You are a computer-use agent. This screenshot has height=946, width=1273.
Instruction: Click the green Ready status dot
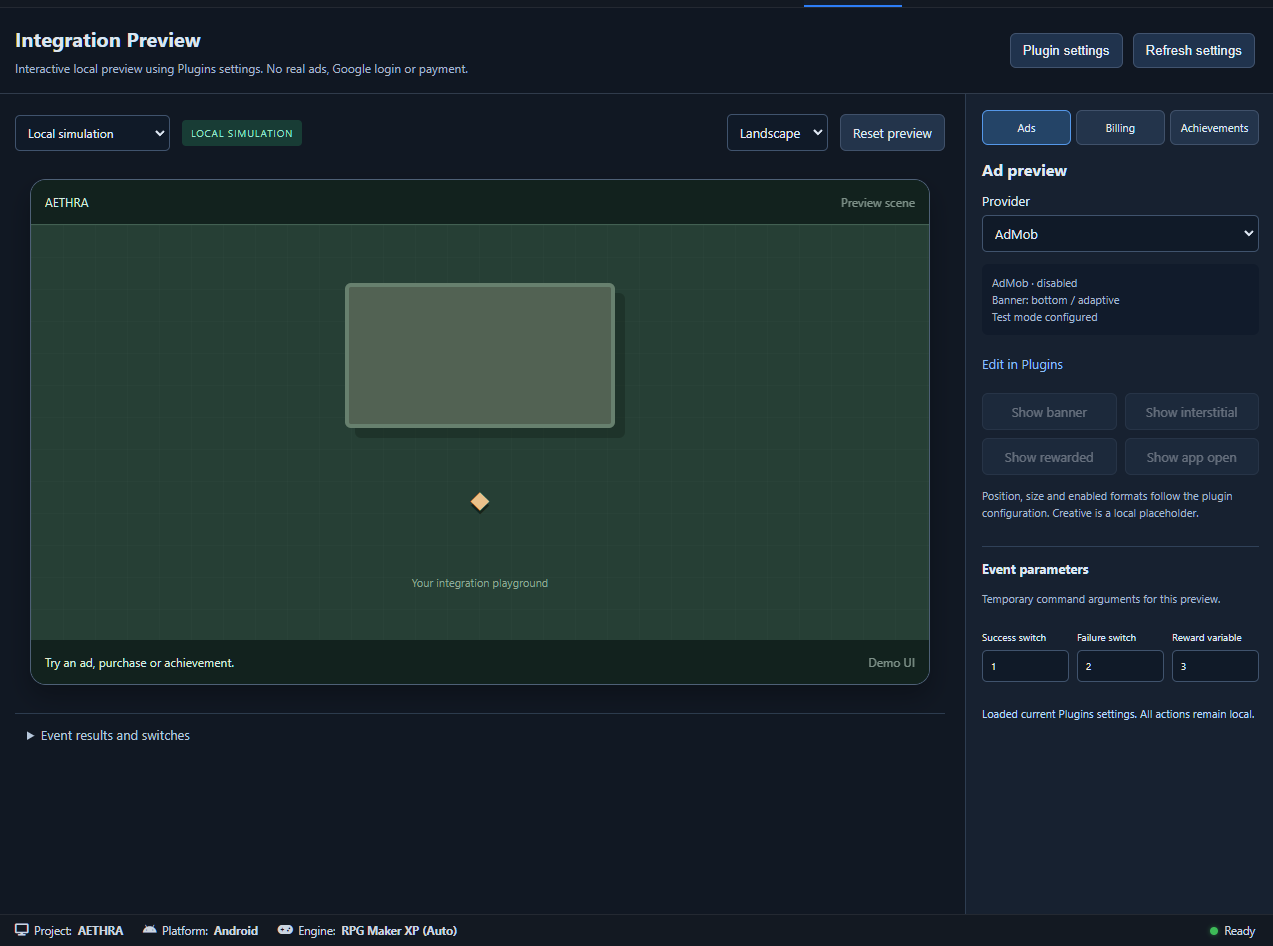(x=1214, y=931)
